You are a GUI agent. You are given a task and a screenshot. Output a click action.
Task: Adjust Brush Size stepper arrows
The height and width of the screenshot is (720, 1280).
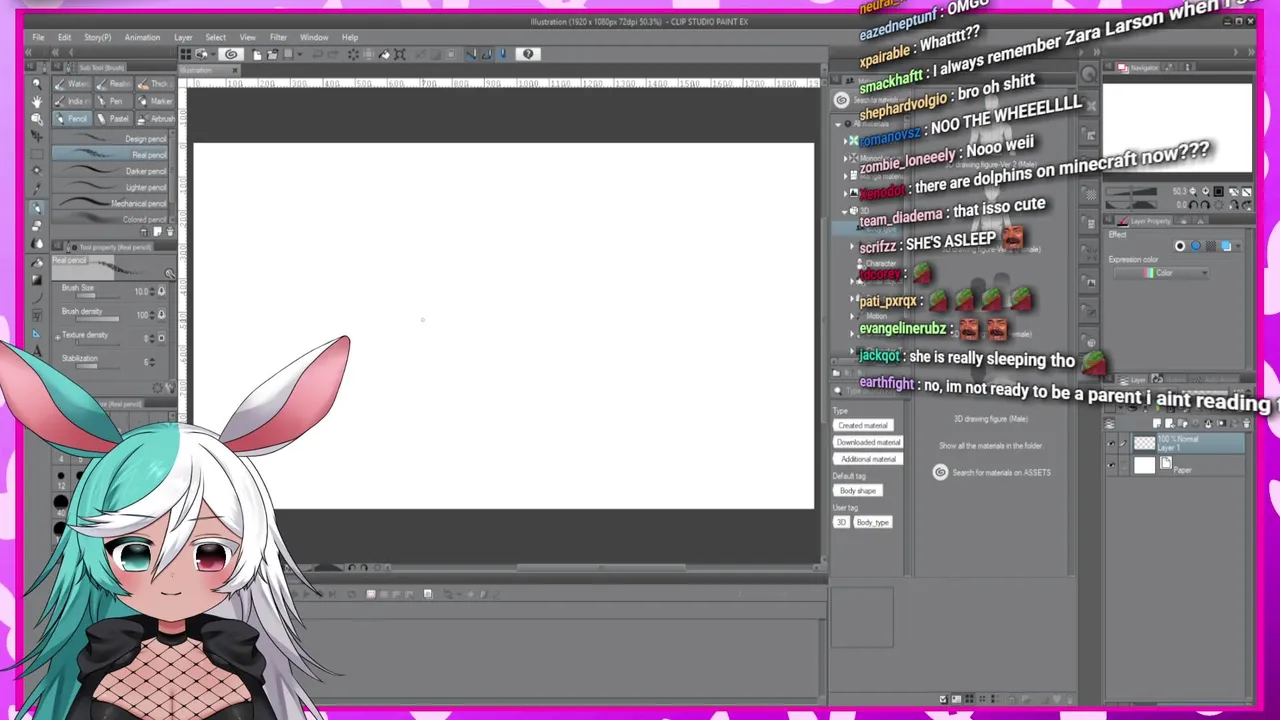pyautogui.click(x=152, y=291)
